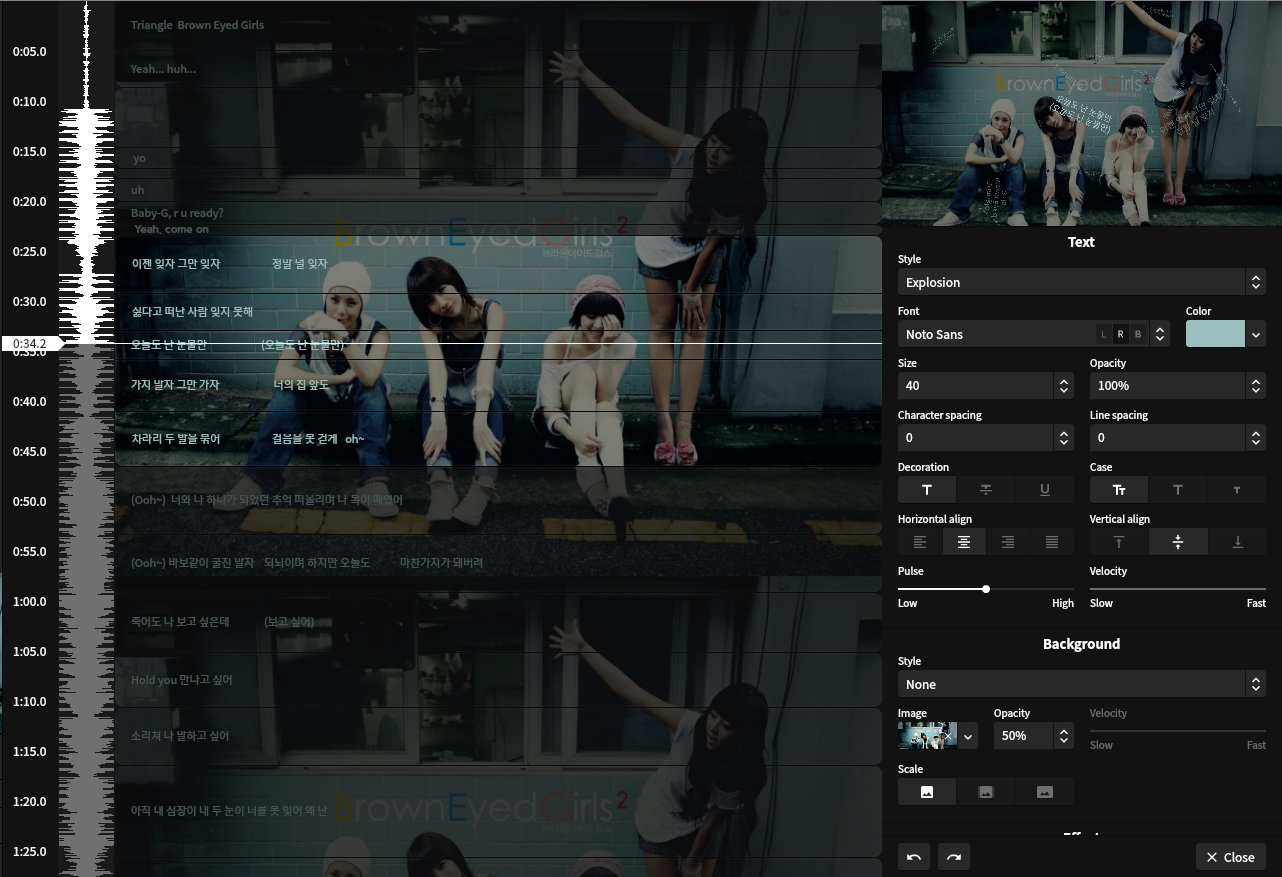The image size is (1282, 877).
Task: Select Light (L) font weight
Action: (1104, 334)
